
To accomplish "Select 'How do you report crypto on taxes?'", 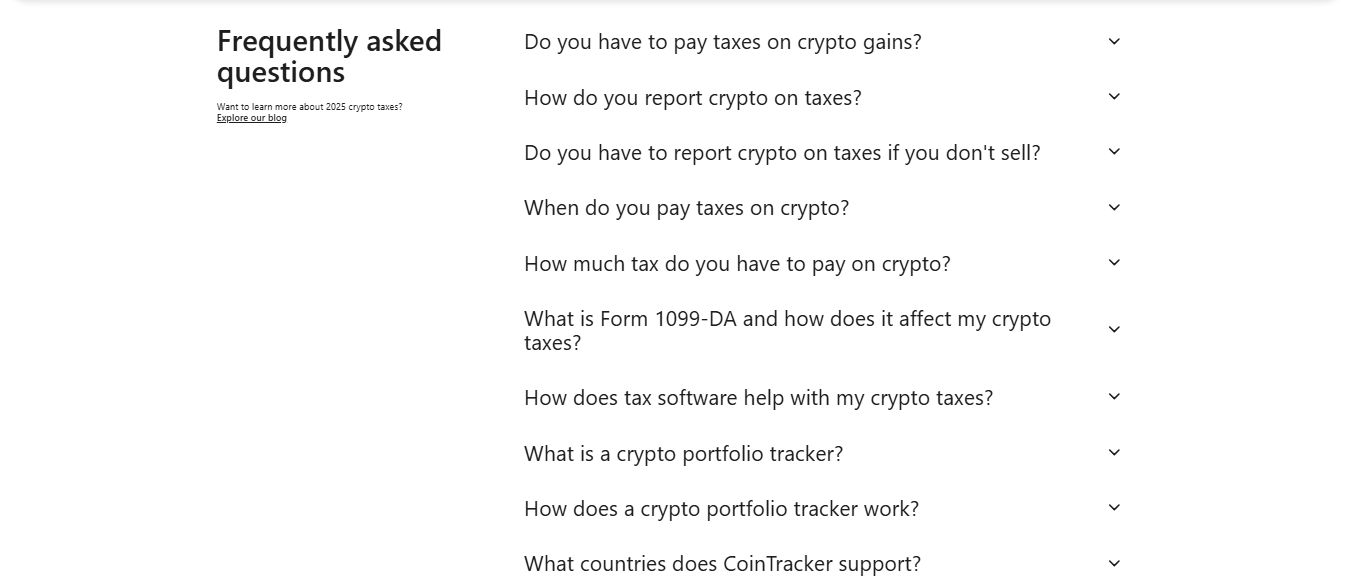I will [692, 98].
